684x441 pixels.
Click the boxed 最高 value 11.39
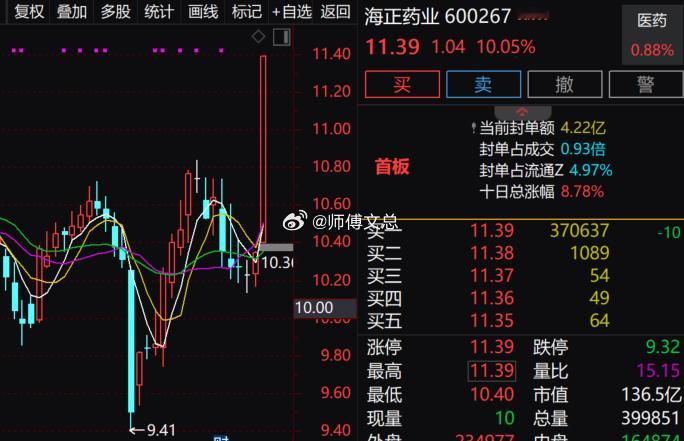point(492,371)
